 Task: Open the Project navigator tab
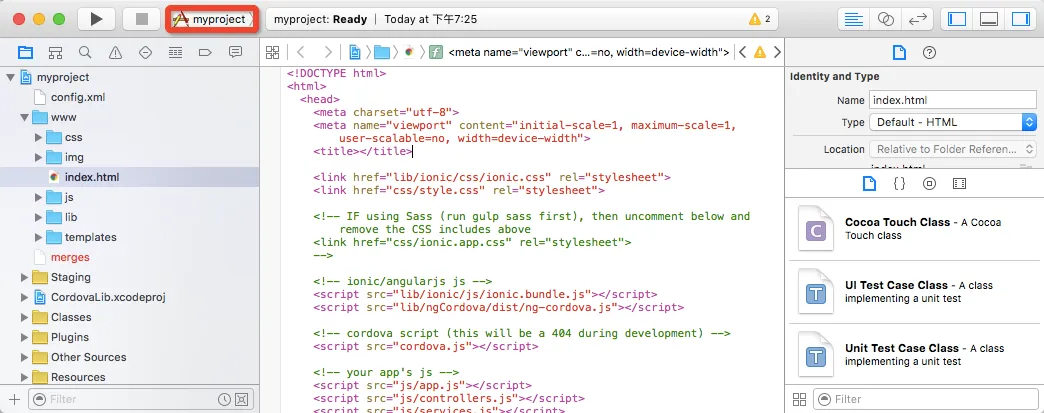click(x=25, y=52)
